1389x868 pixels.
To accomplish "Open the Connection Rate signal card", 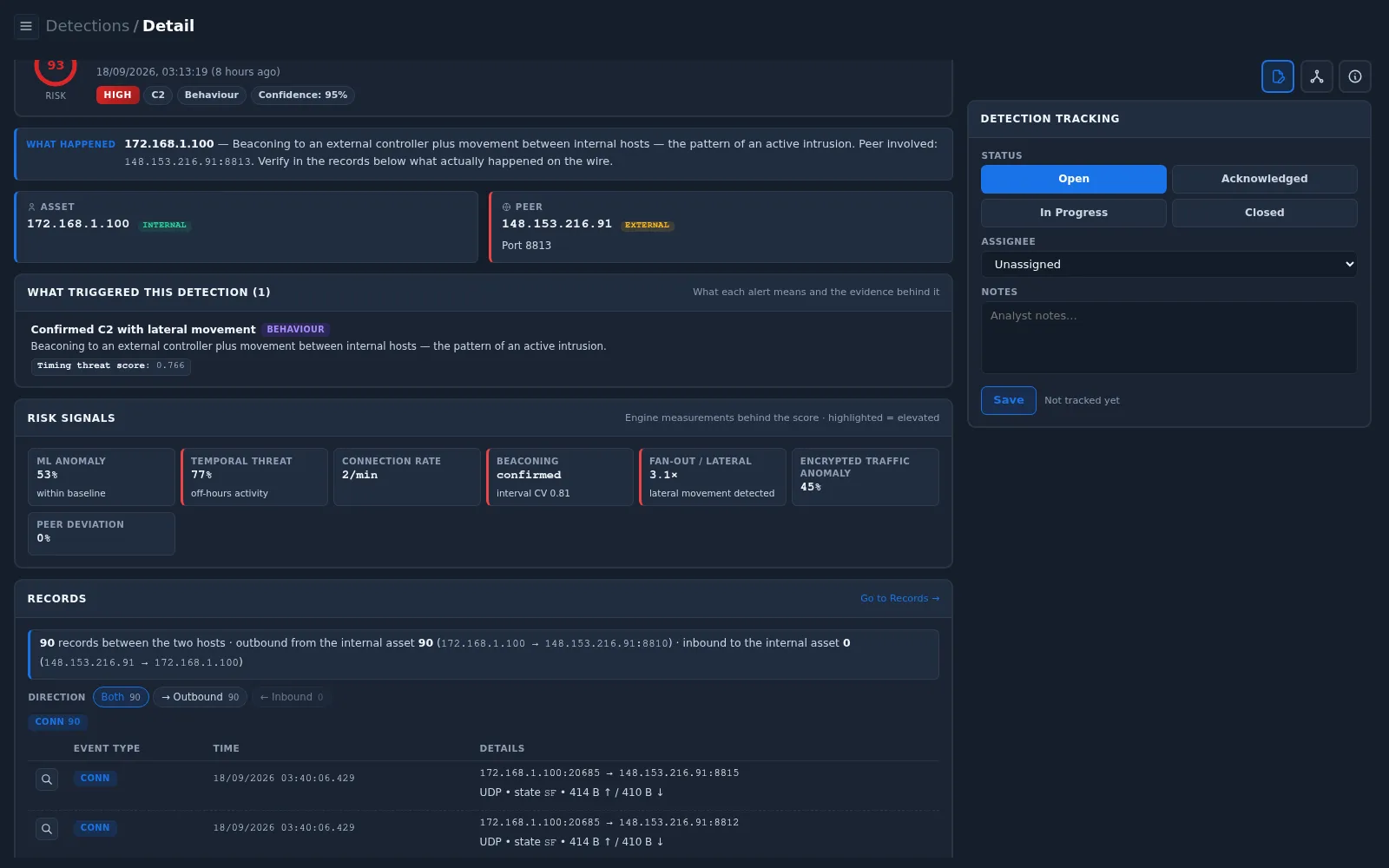I will pyautogui.click(x=407, y=477).
